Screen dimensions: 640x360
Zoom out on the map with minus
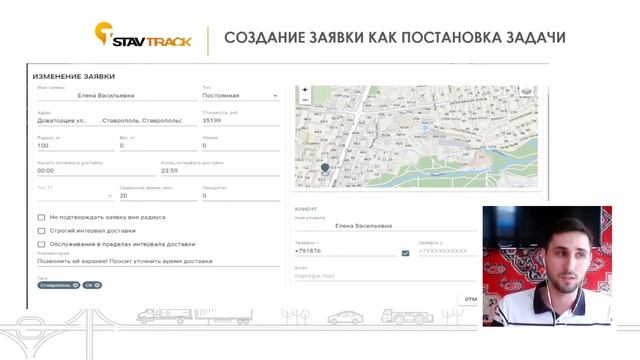(x=304, y=100)
